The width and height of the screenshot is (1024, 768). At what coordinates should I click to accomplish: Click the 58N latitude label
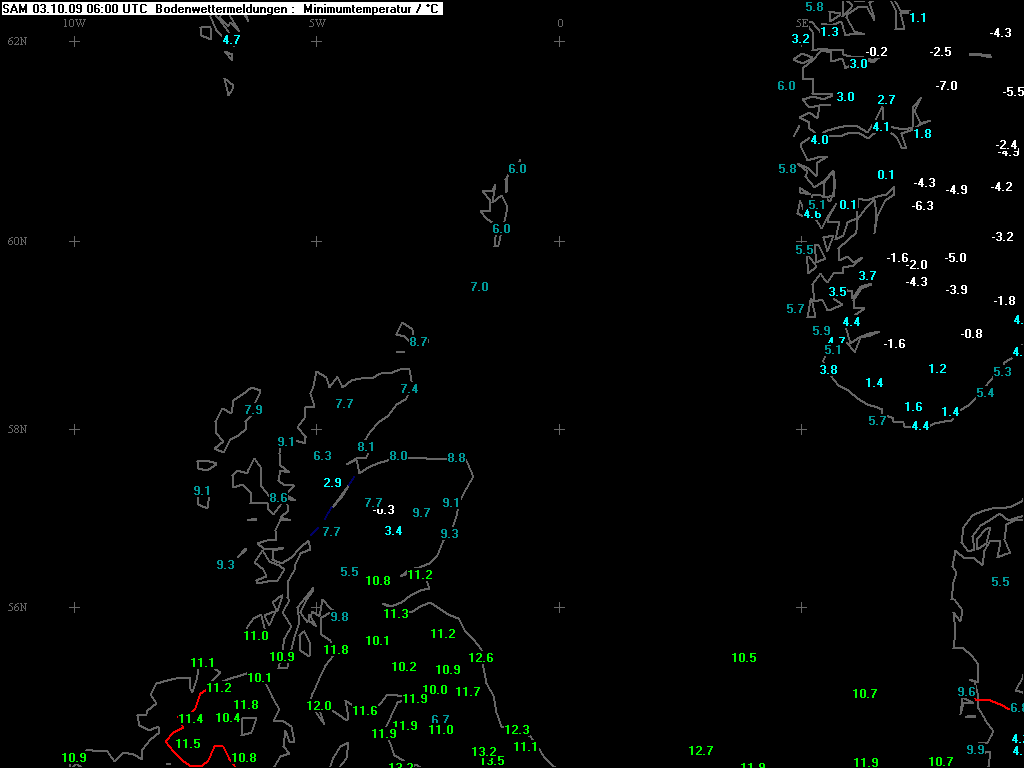click(17, 429)
